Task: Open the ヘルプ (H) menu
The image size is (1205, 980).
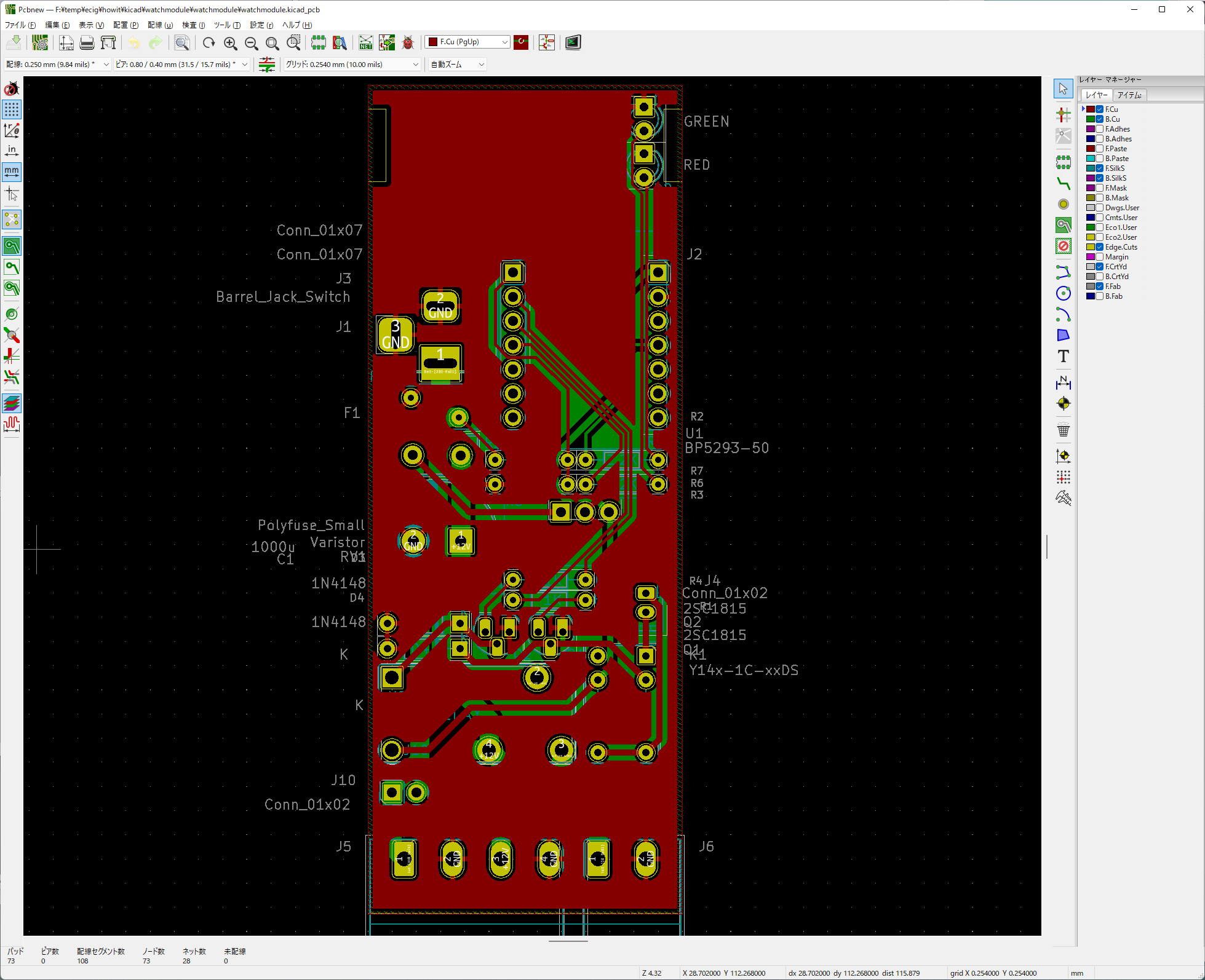Action: 296,25
